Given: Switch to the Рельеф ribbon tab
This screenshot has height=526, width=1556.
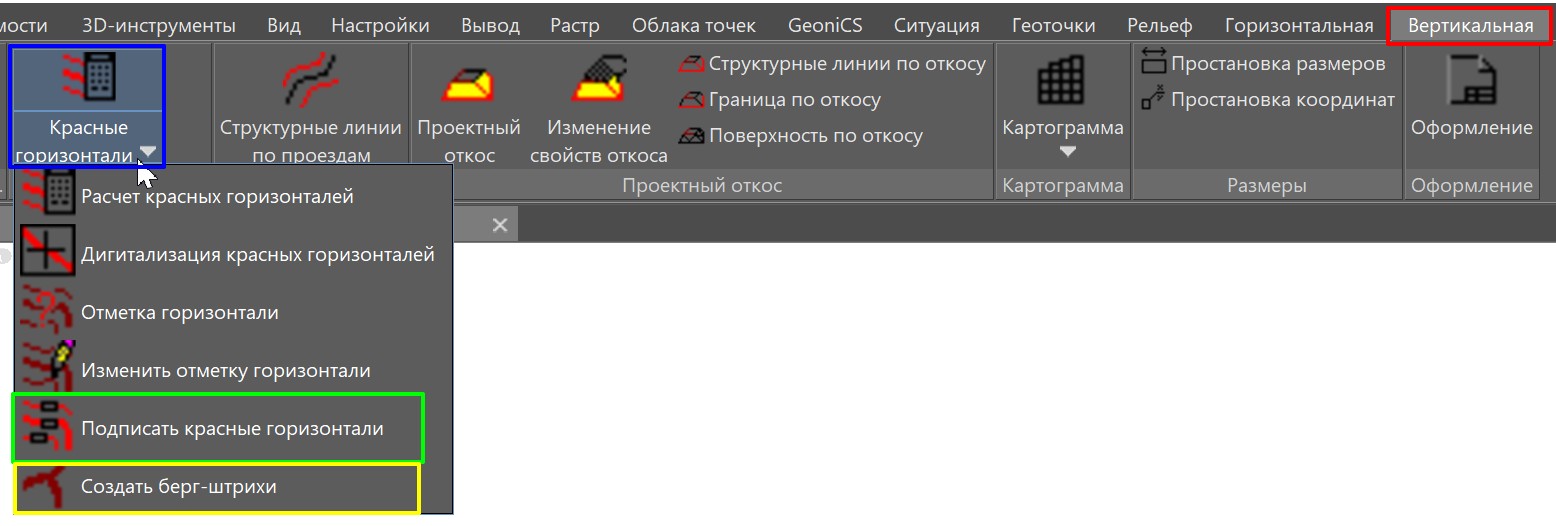Looking at the screenshot, I should pos(1160,25).
